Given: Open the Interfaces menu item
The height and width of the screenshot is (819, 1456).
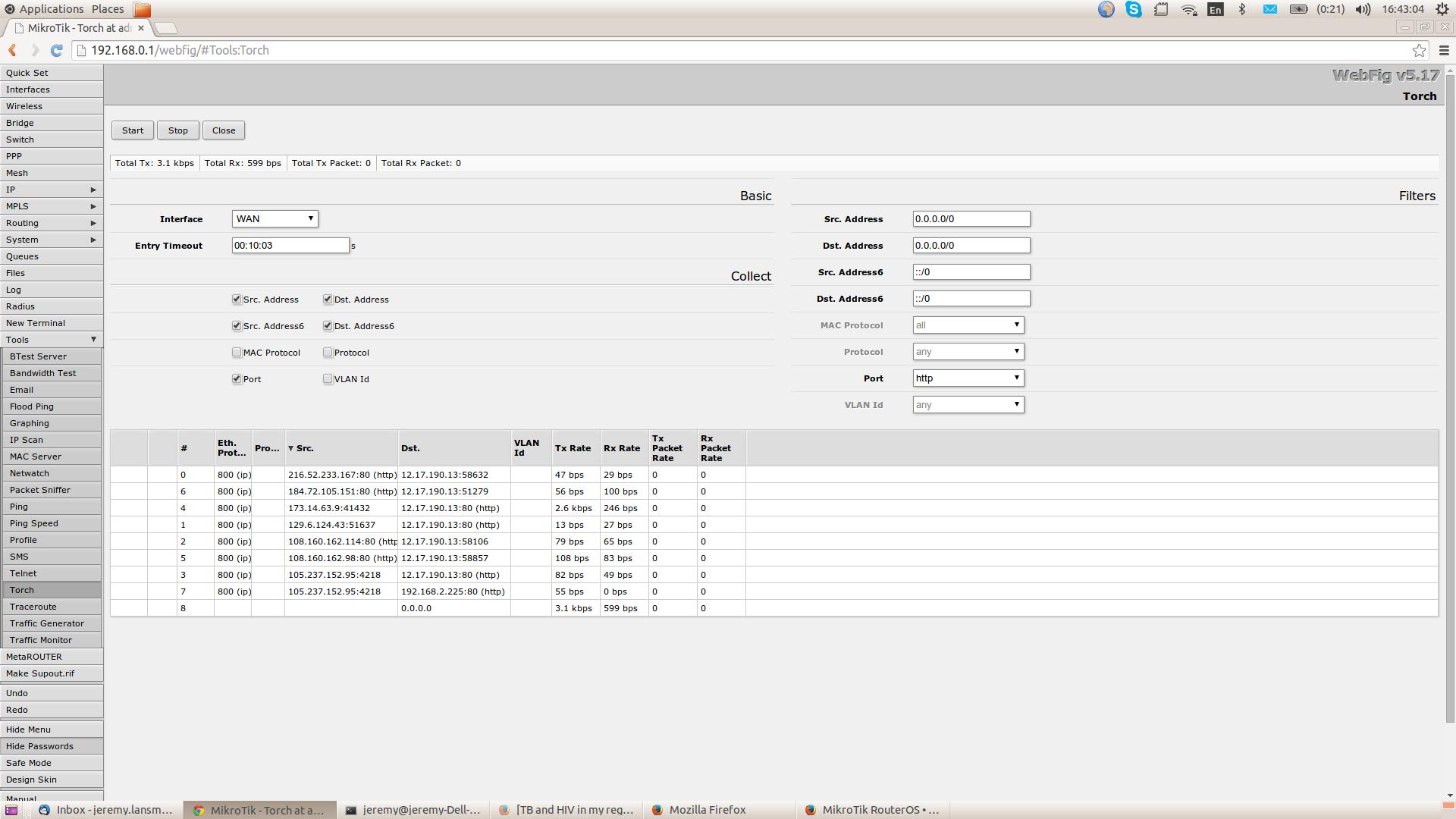Looking at the screenshot, I should click(52, 89).
